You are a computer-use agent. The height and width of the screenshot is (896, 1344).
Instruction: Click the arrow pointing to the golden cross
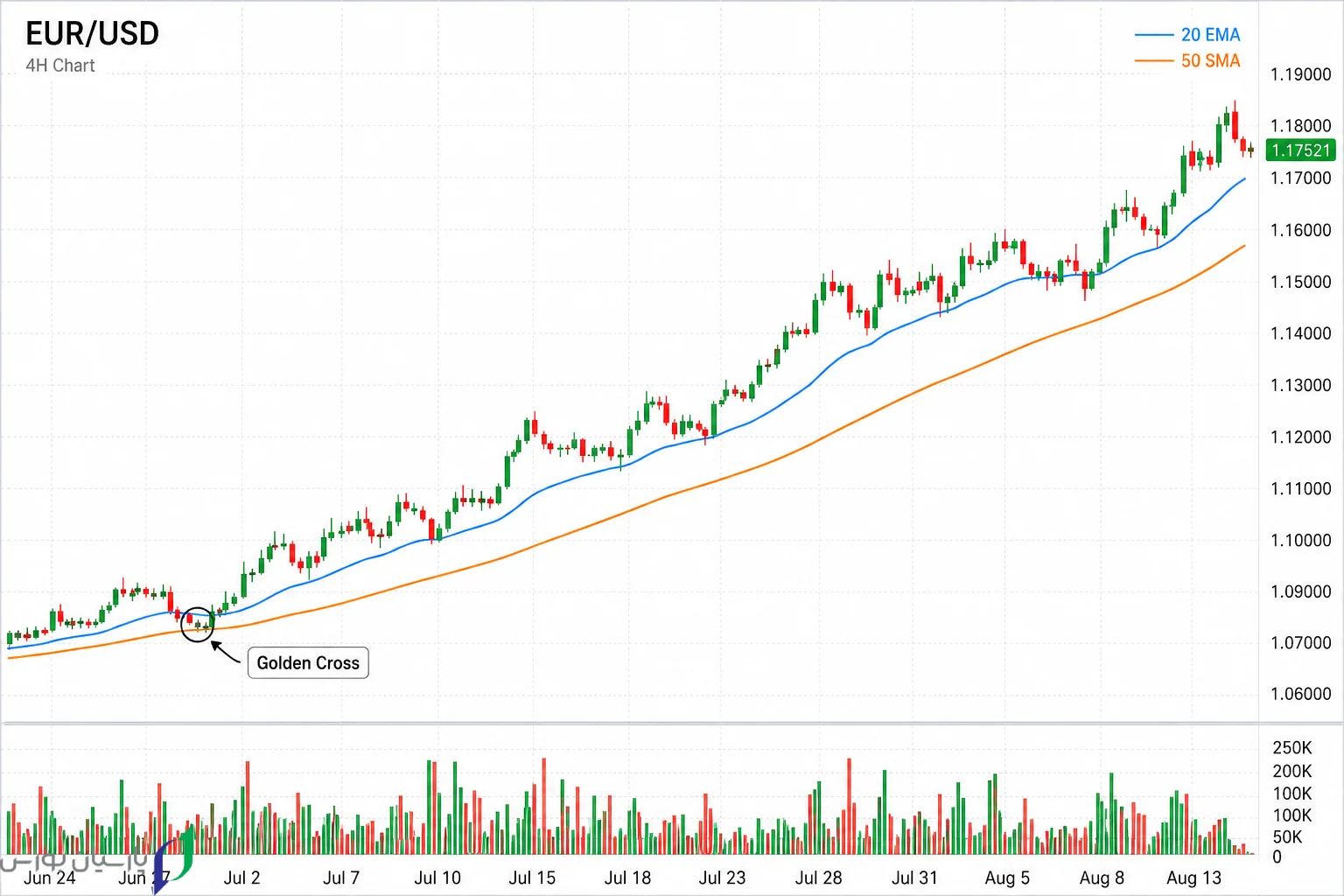pos(225,652)
